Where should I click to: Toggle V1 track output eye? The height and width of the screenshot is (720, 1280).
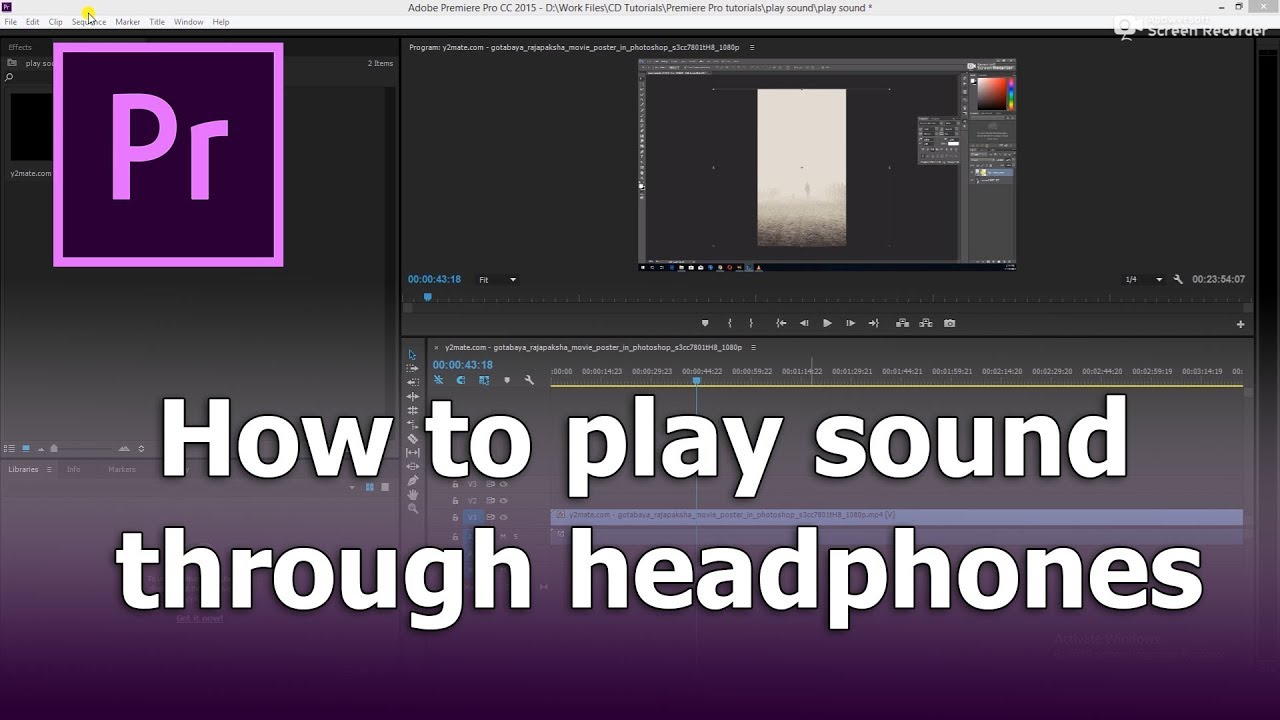(x=504, y=517)
